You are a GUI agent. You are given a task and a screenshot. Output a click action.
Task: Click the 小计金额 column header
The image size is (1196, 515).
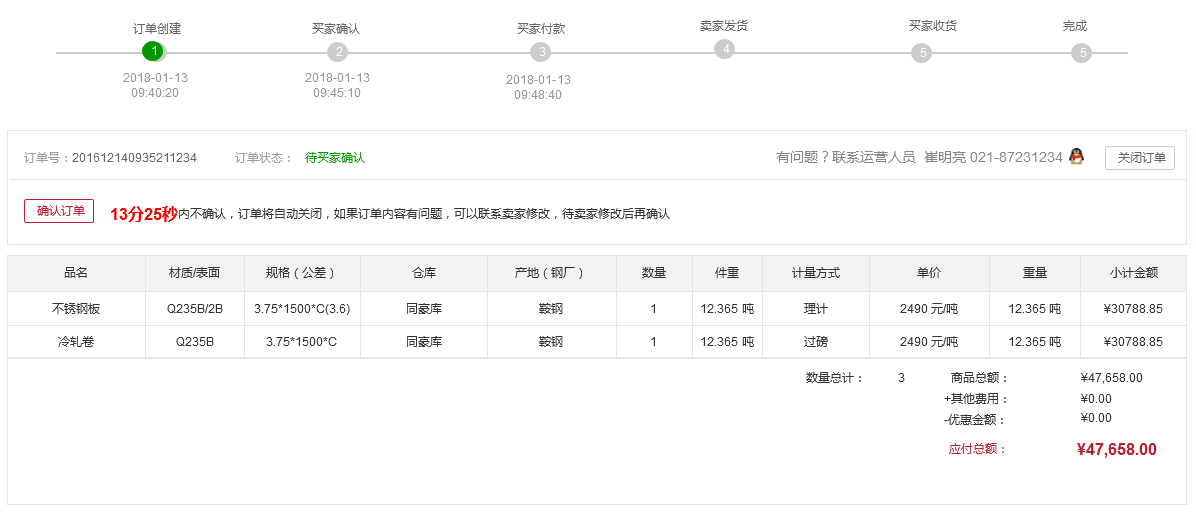1133,273
